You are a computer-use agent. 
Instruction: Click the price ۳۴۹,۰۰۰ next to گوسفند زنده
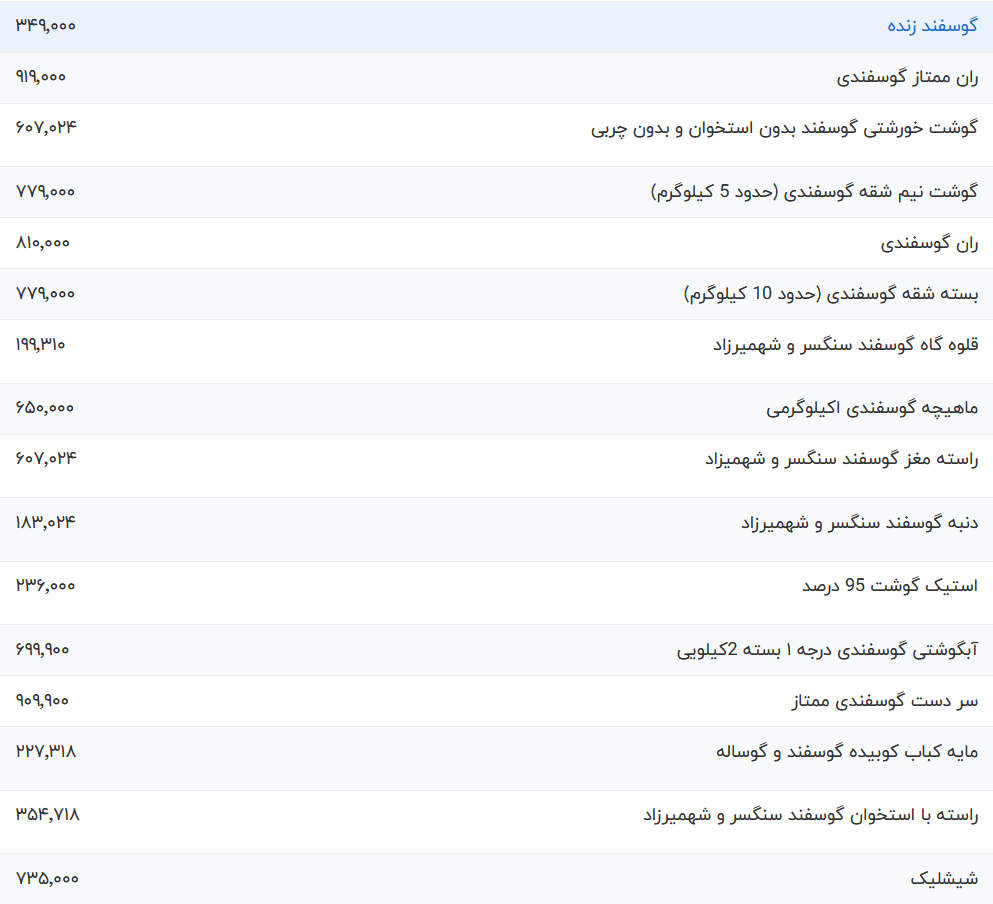tap(45, 25)
